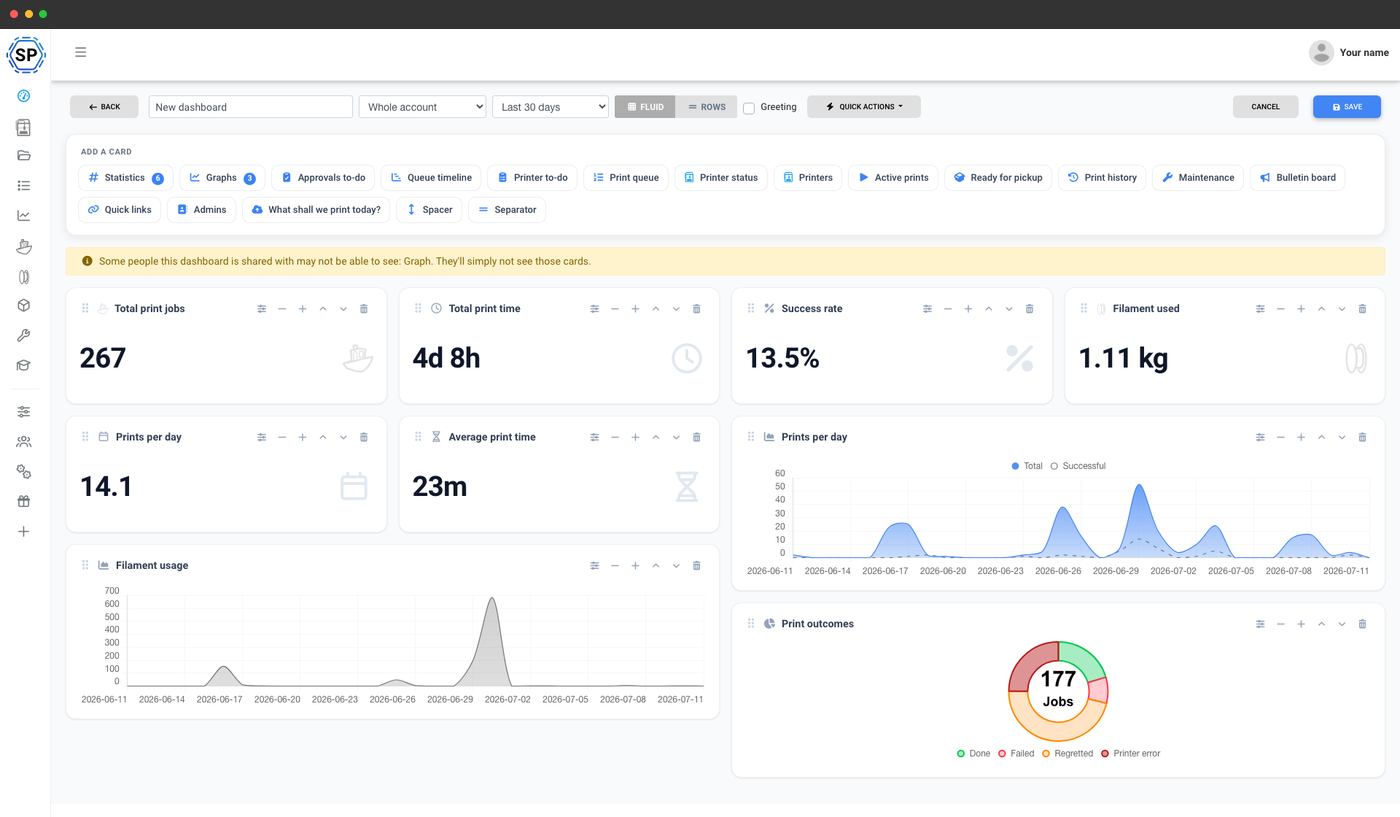Expand the Quick Actions menu
Viewport: 1400px width, 817px height.
coord(864,107)
